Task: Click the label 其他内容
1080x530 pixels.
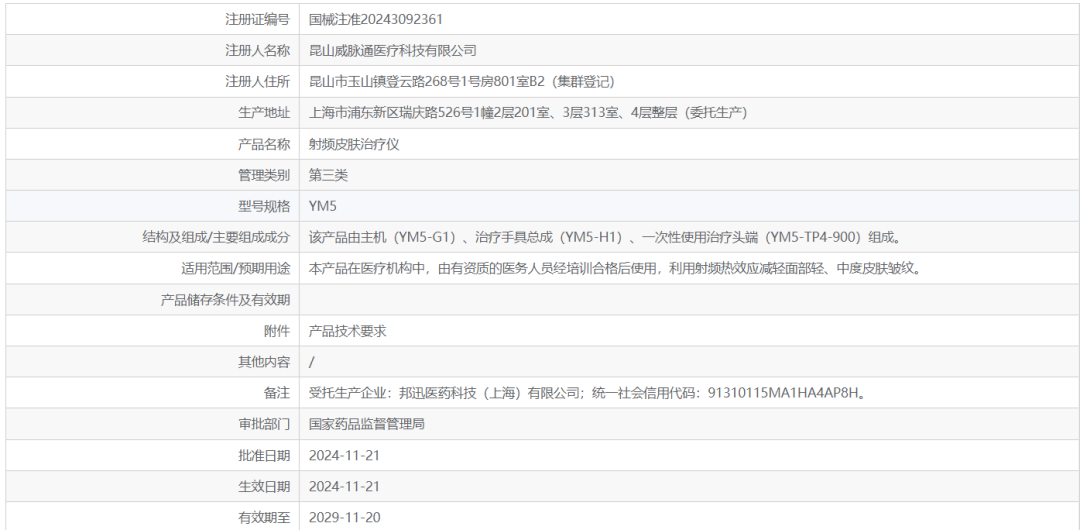Action: (x=264, y=362)
